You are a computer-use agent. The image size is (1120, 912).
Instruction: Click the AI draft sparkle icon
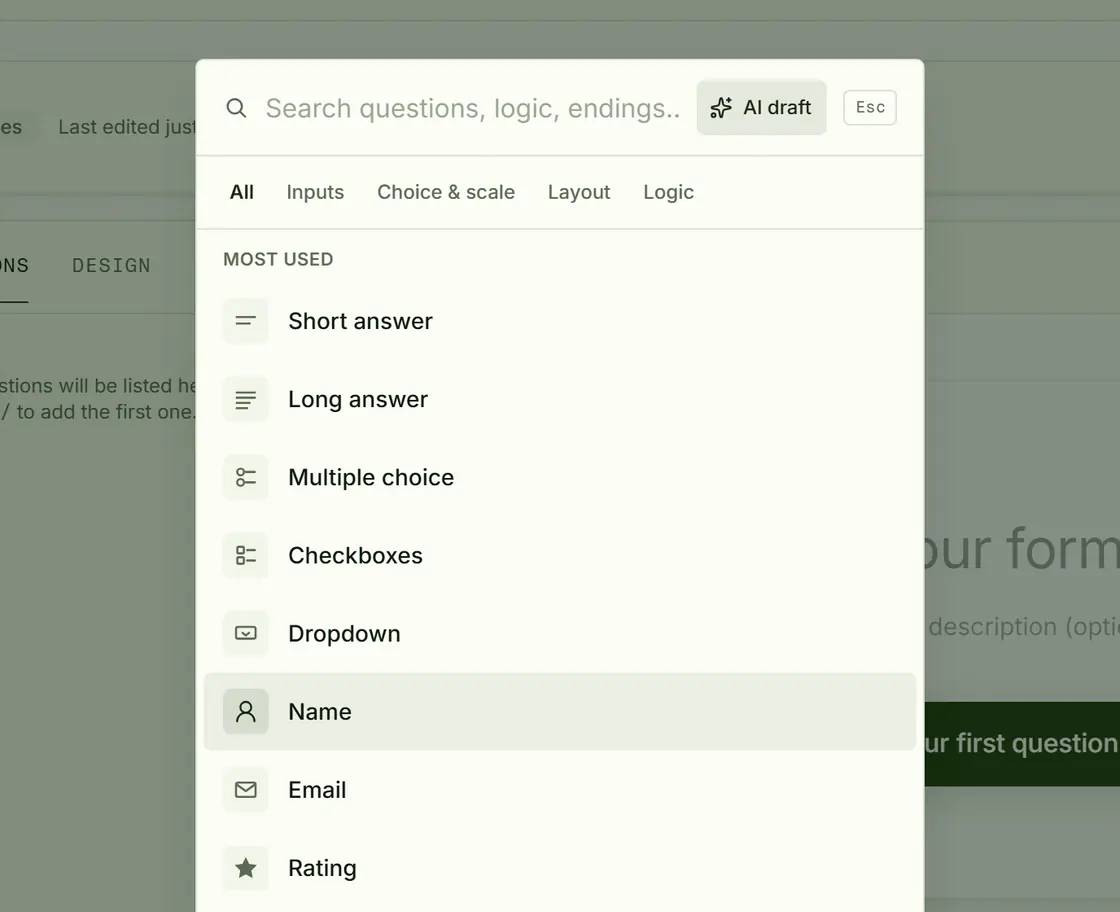tap(721, 107)
